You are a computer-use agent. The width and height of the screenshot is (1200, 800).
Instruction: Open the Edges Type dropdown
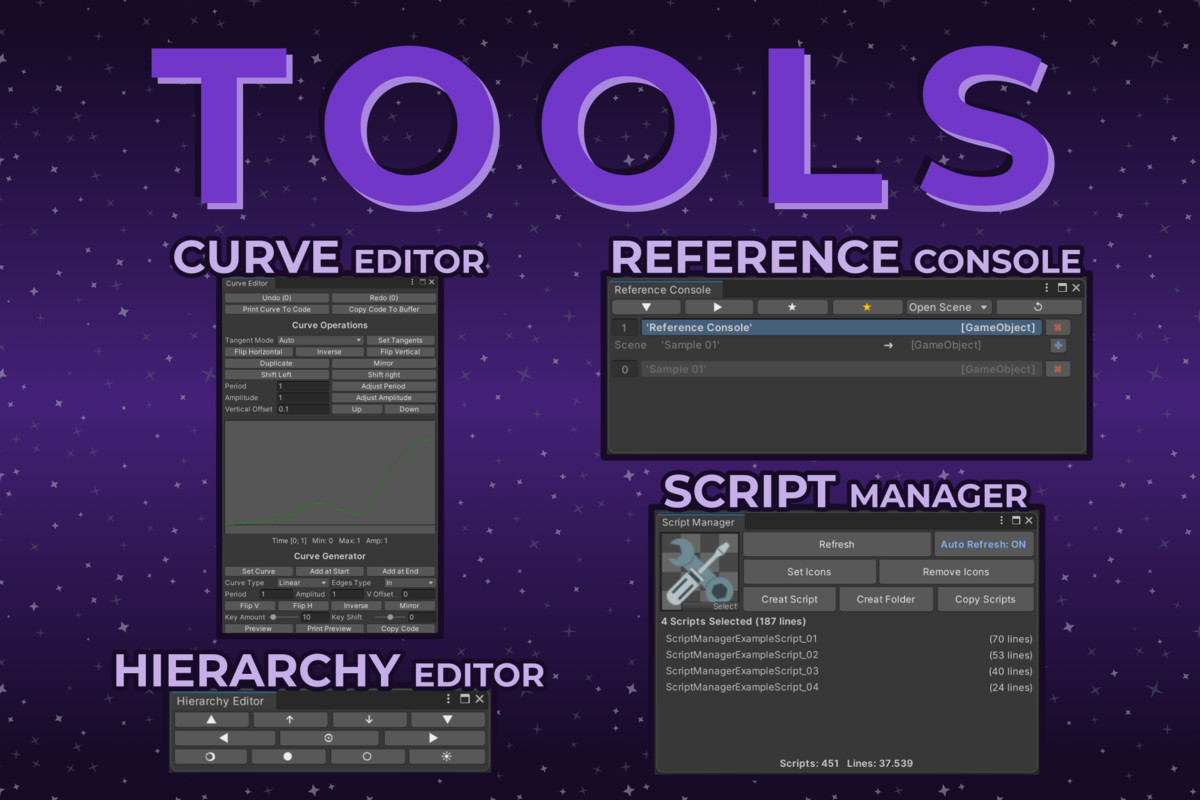pos(409,582)
